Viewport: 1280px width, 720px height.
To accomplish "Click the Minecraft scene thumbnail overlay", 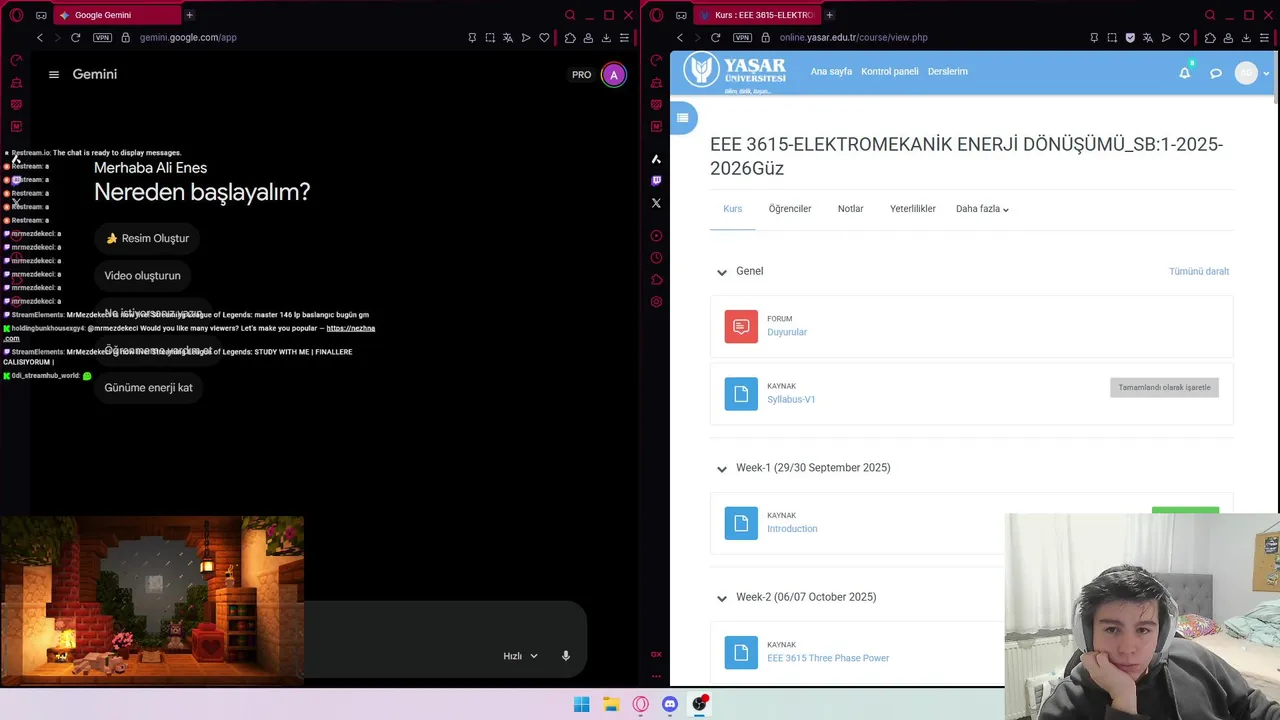I will pyautogui.click(x=152, y=601).
